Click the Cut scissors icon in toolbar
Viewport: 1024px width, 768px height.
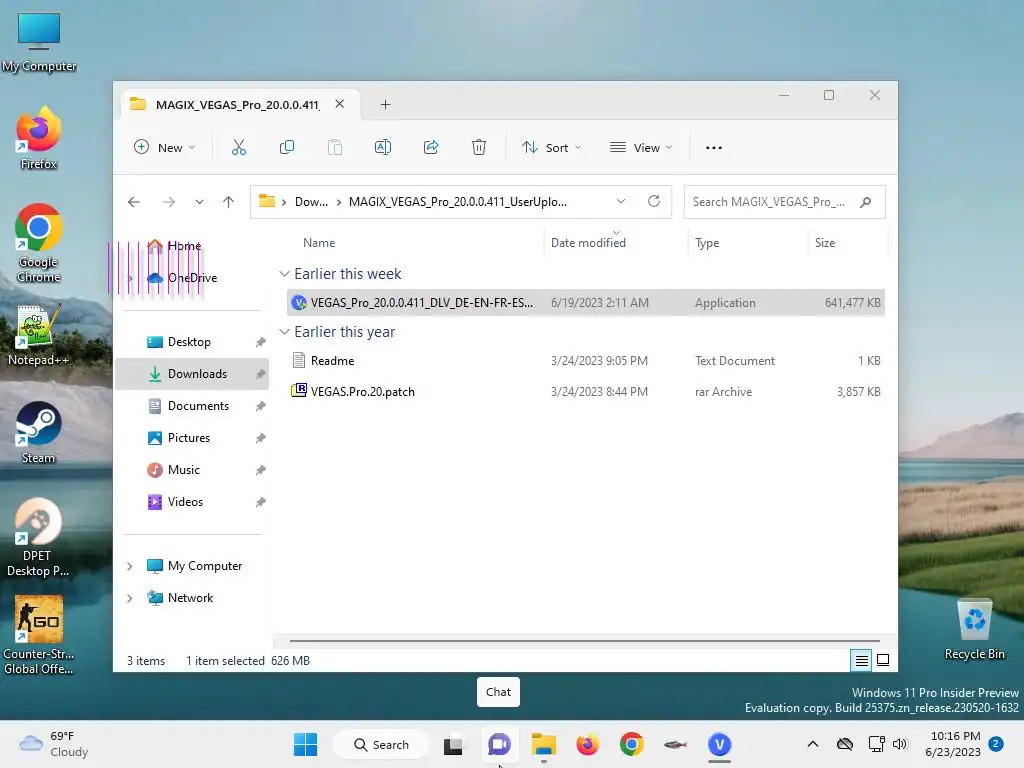coord(239,148)
